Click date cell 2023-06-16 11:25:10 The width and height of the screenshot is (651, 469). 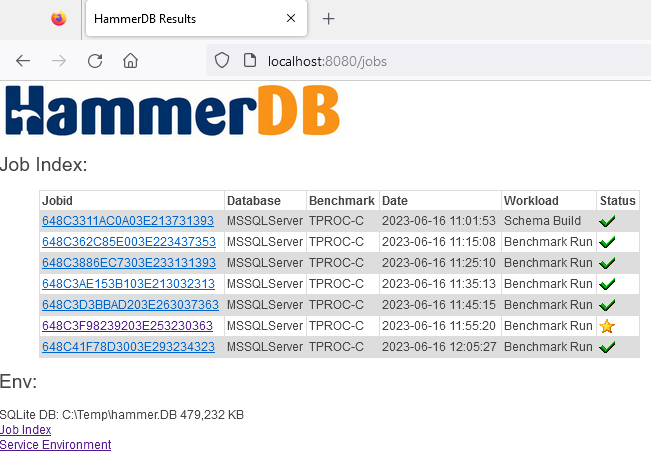pyautogui.click(x=439, y=263)
